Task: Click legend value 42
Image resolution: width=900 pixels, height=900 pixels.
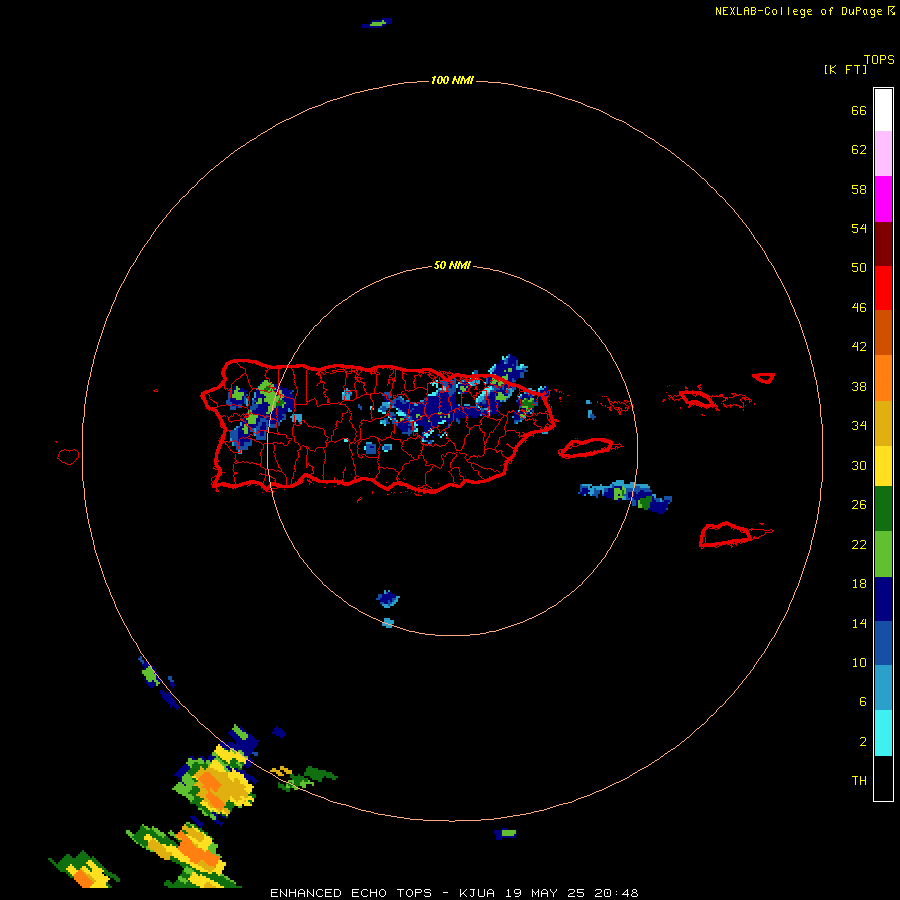Action: (x=859, y=347)
